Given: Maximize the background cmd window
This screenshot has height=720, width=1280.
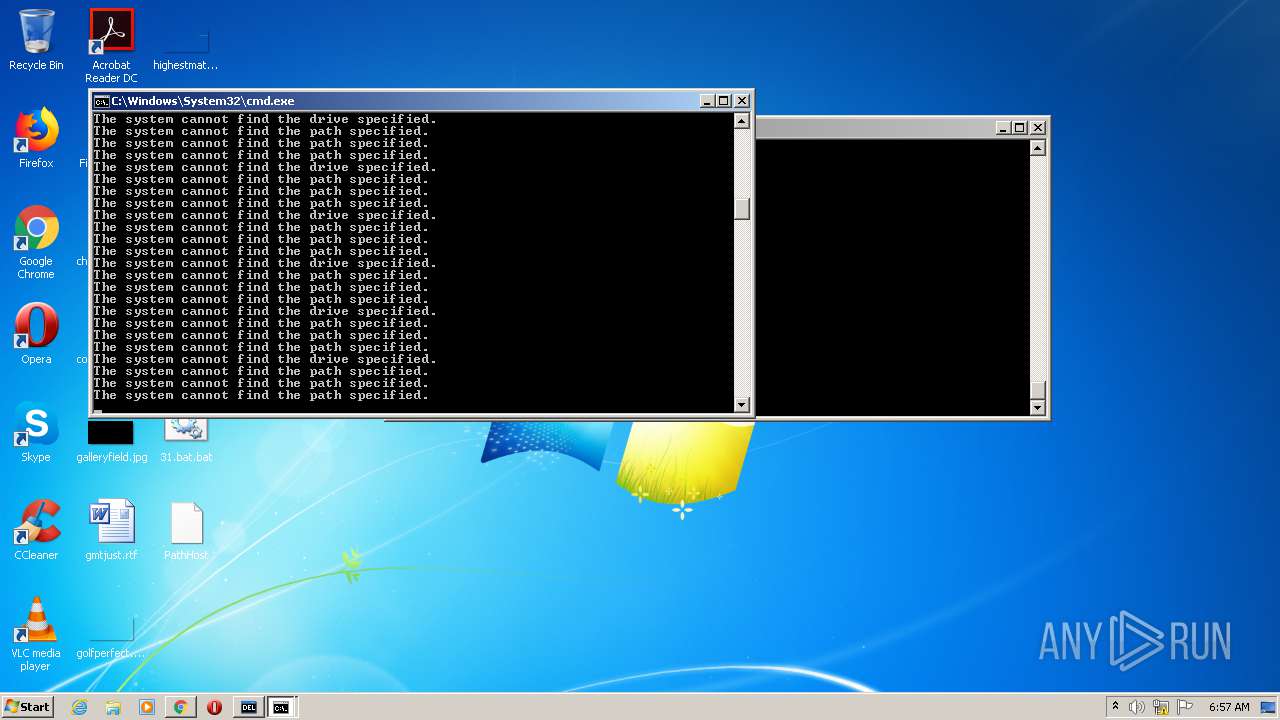Looking at the screenshot, I should click(x=1020, y=128).
